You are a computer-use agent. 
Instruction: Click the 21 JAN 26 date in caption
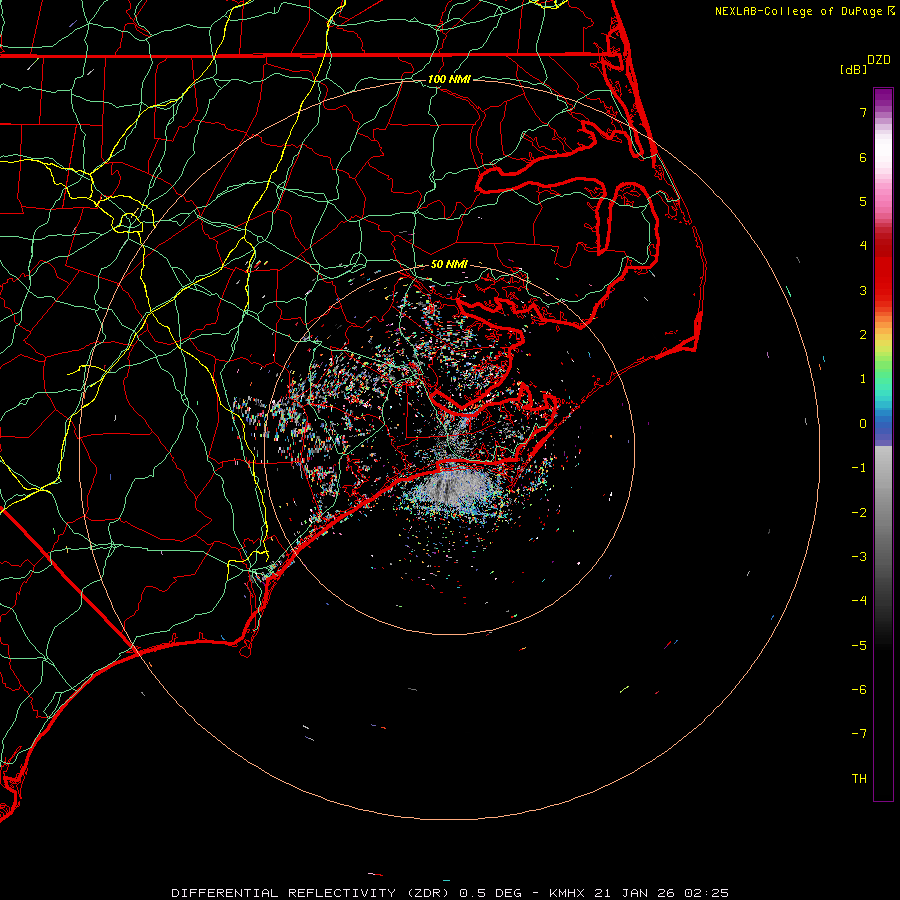click(x=634, y=893)
